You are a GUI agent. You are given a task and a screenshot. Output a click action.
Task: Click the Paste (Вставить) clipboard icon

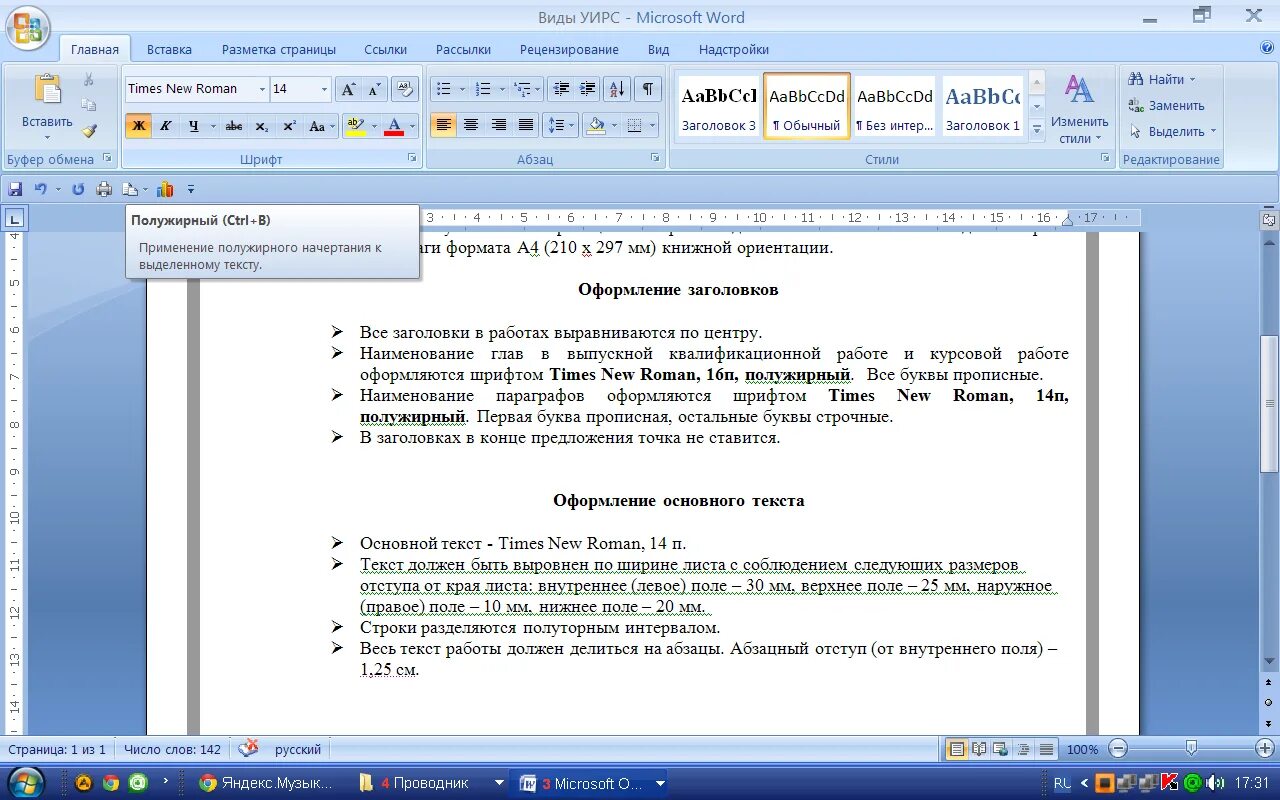pos(47,89)
